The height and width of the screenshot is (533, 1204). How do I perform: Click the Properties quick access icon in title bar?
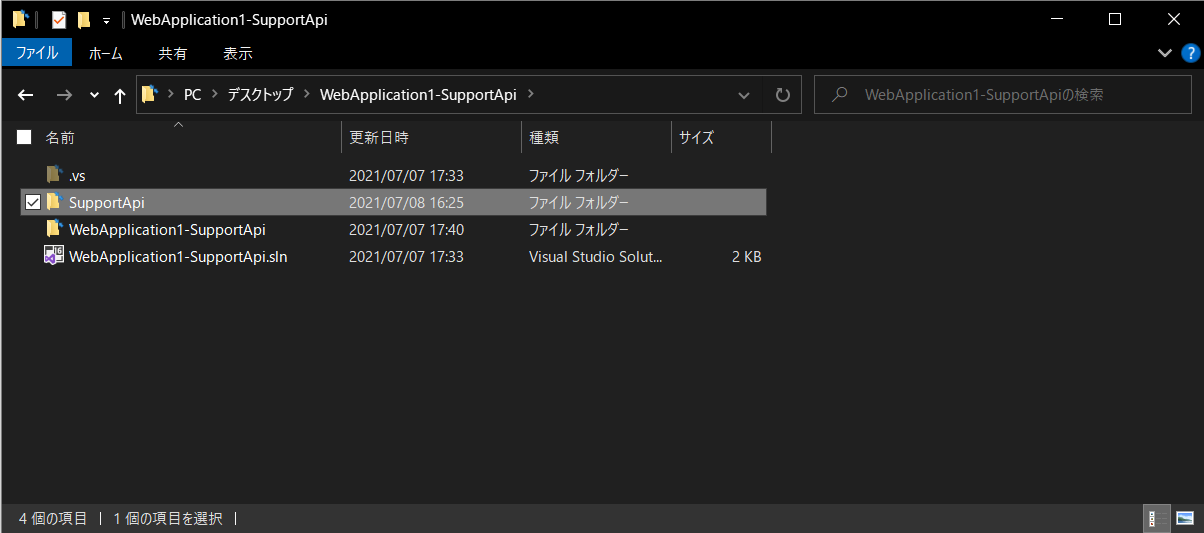(x=59, y=19)
